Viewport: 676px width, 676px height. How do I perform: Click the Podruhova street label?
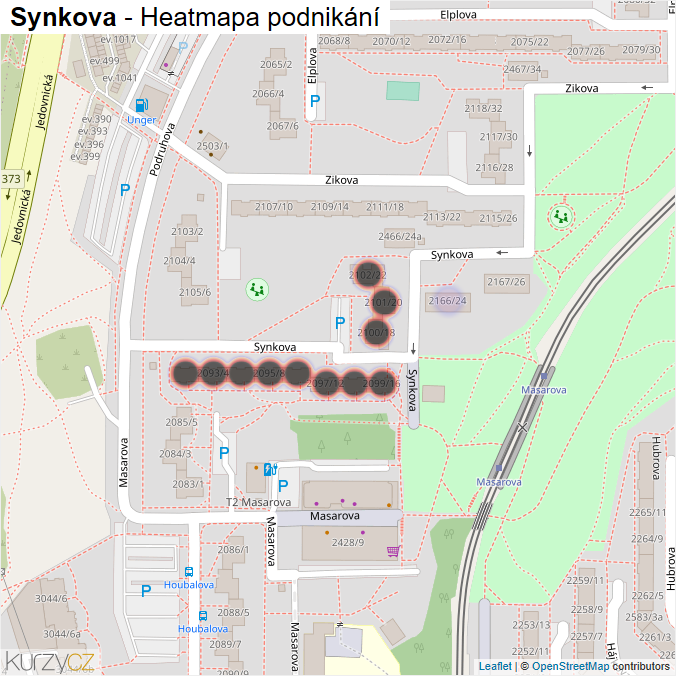pyautogui.click(x=162, y=149)
